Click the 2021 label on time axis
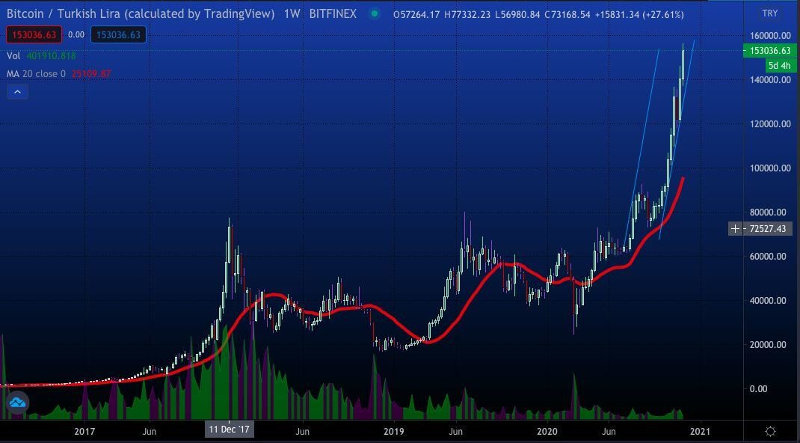Screen dimensions: 800x443 [x=699, y=432]
